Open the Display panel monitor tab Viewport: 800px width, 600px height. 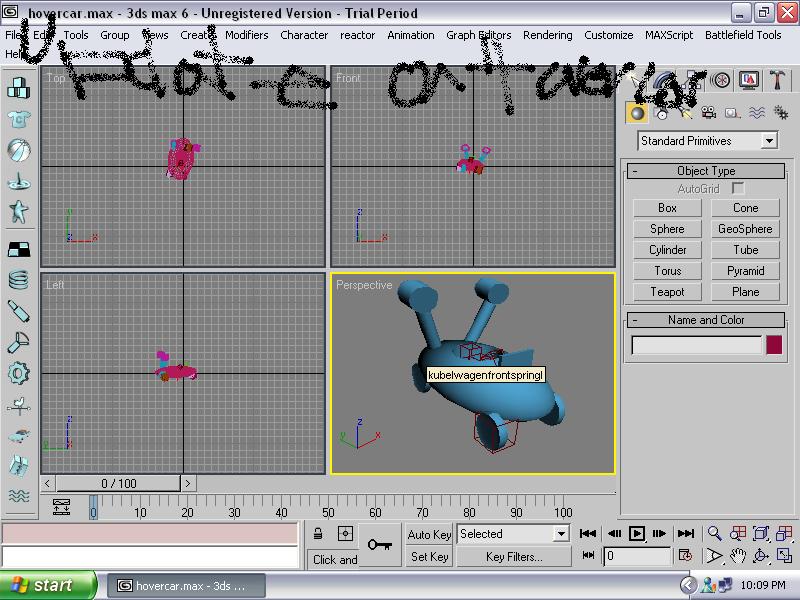point(748,81)
